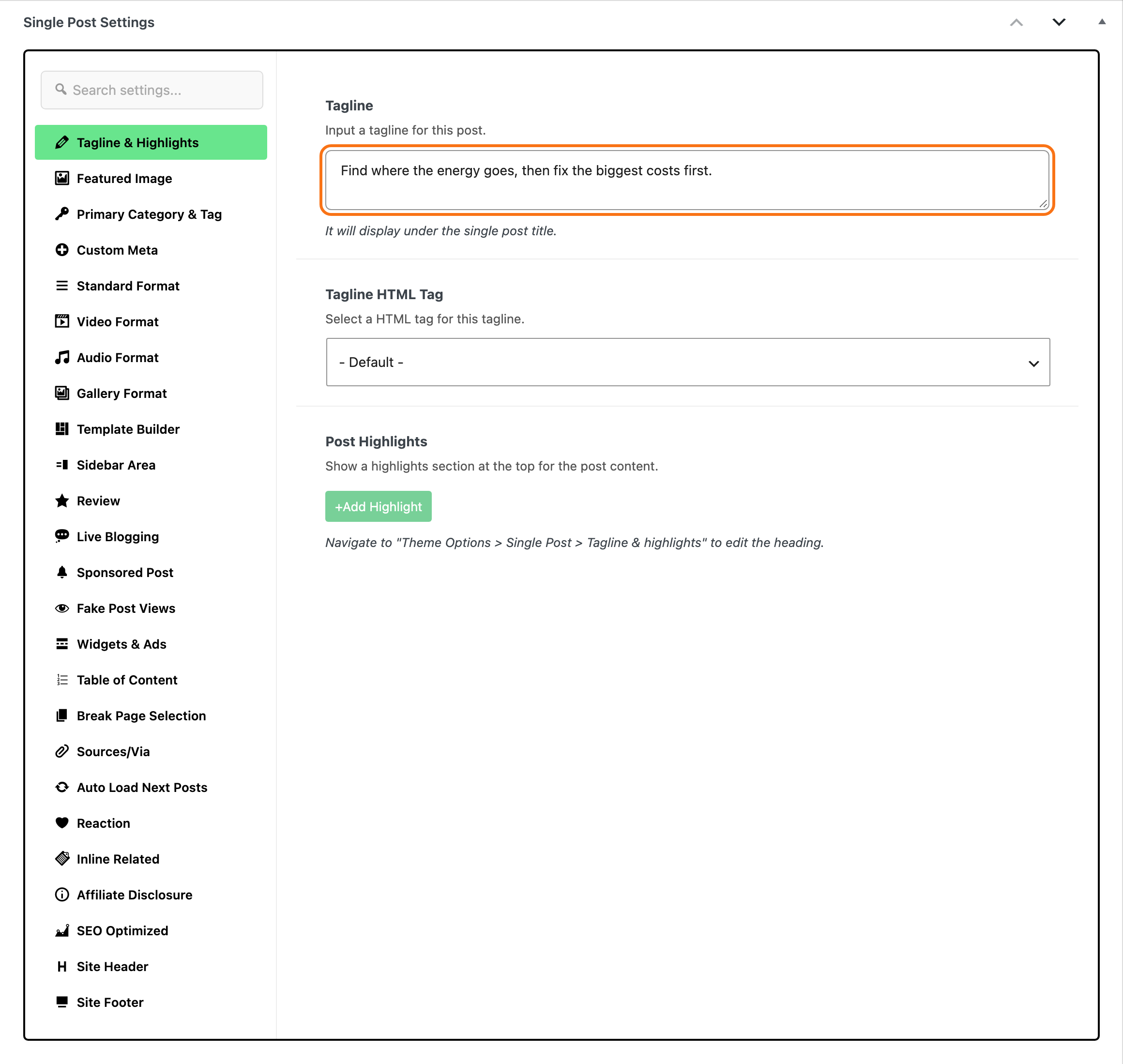The image size is (1123, 1064).
Task: Click the eye icon for Fake Post Views
Action: coord(62,608)
